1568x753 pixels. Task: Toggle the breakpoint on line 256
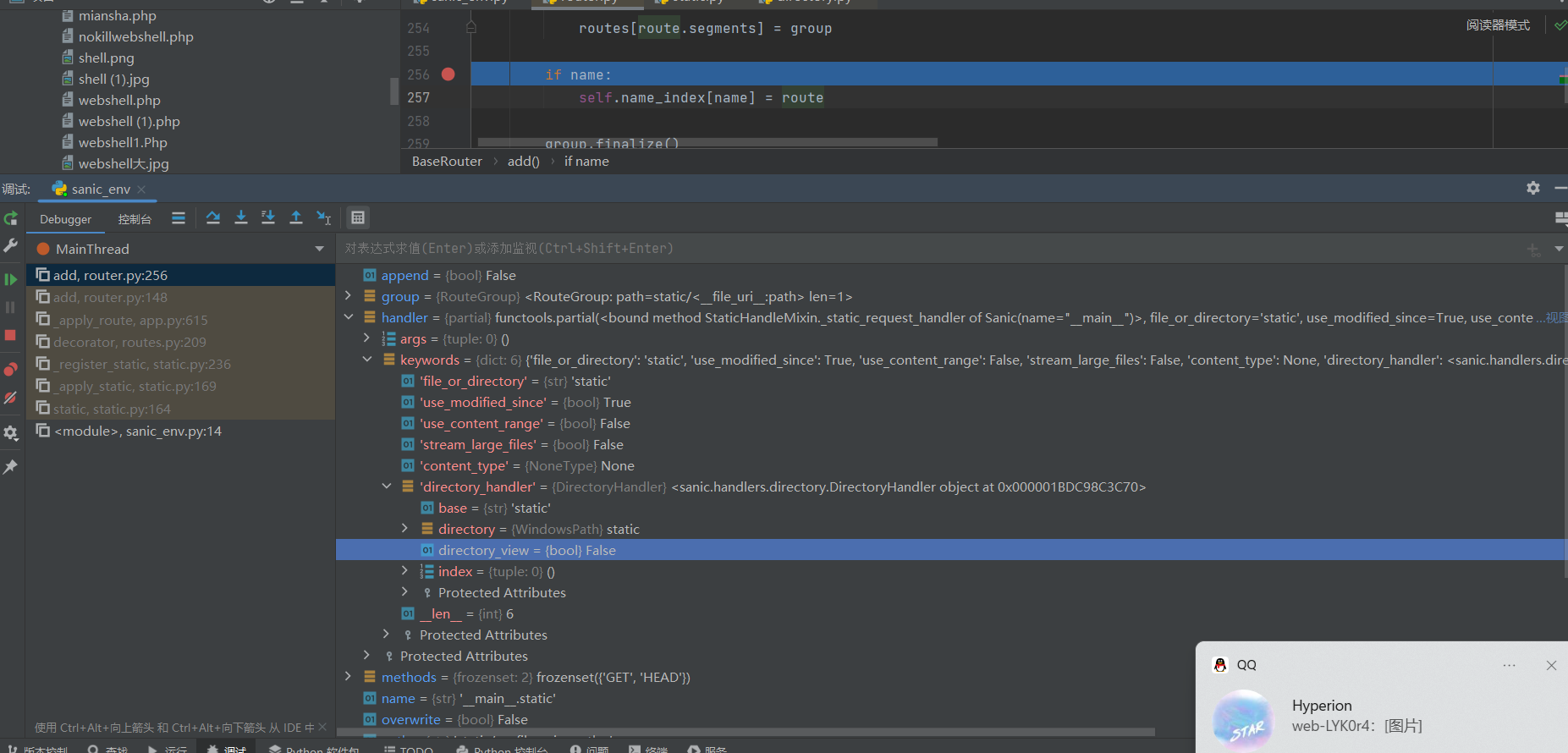pyautogui.click(x=448, y=74)
